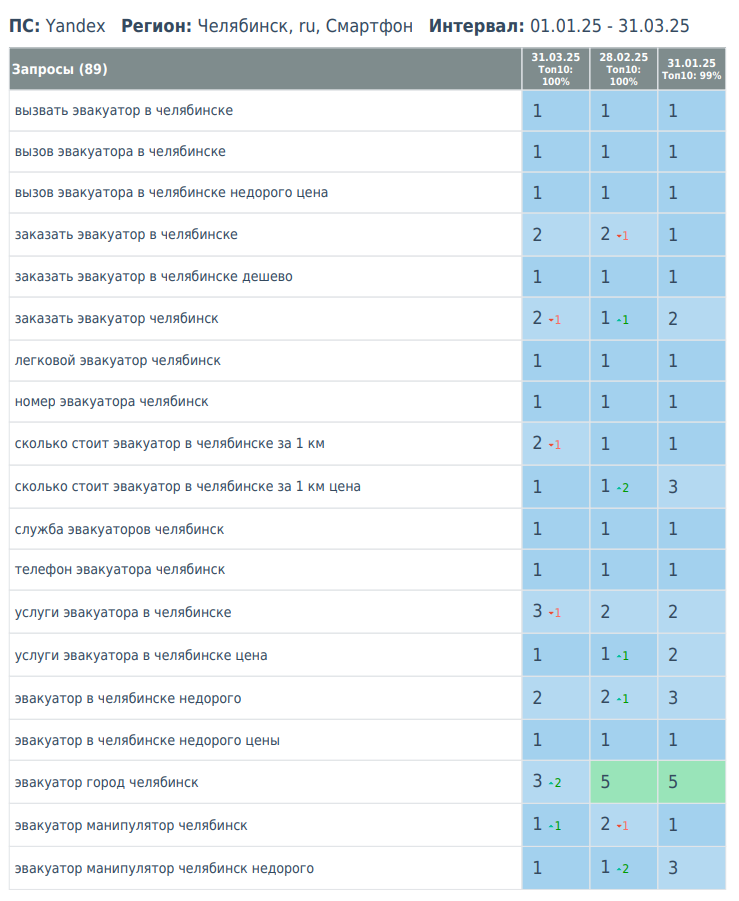
Task: Click the 'Yandex' search engine label
Action: tap(75, 26)
